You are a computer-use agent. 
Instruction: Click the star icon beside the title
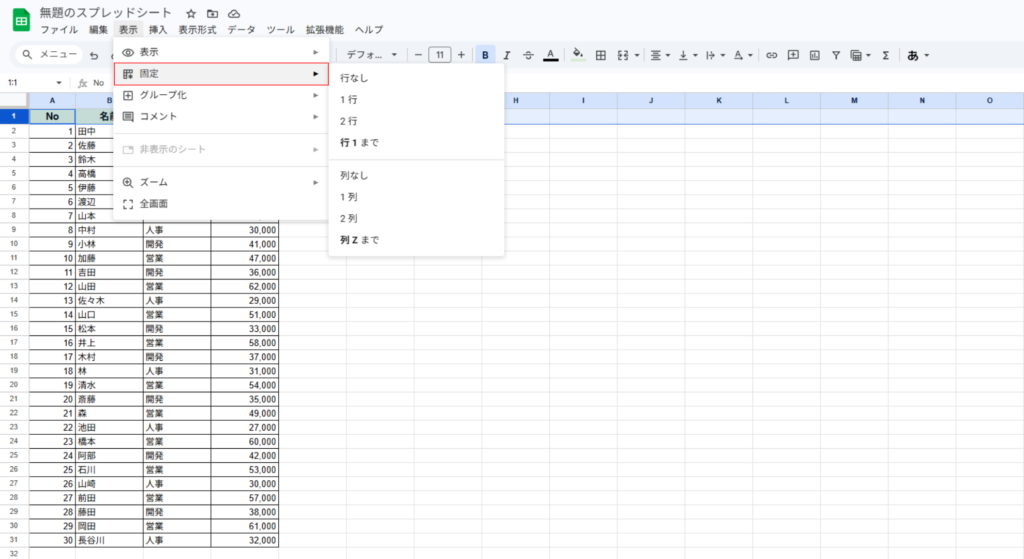191,14
